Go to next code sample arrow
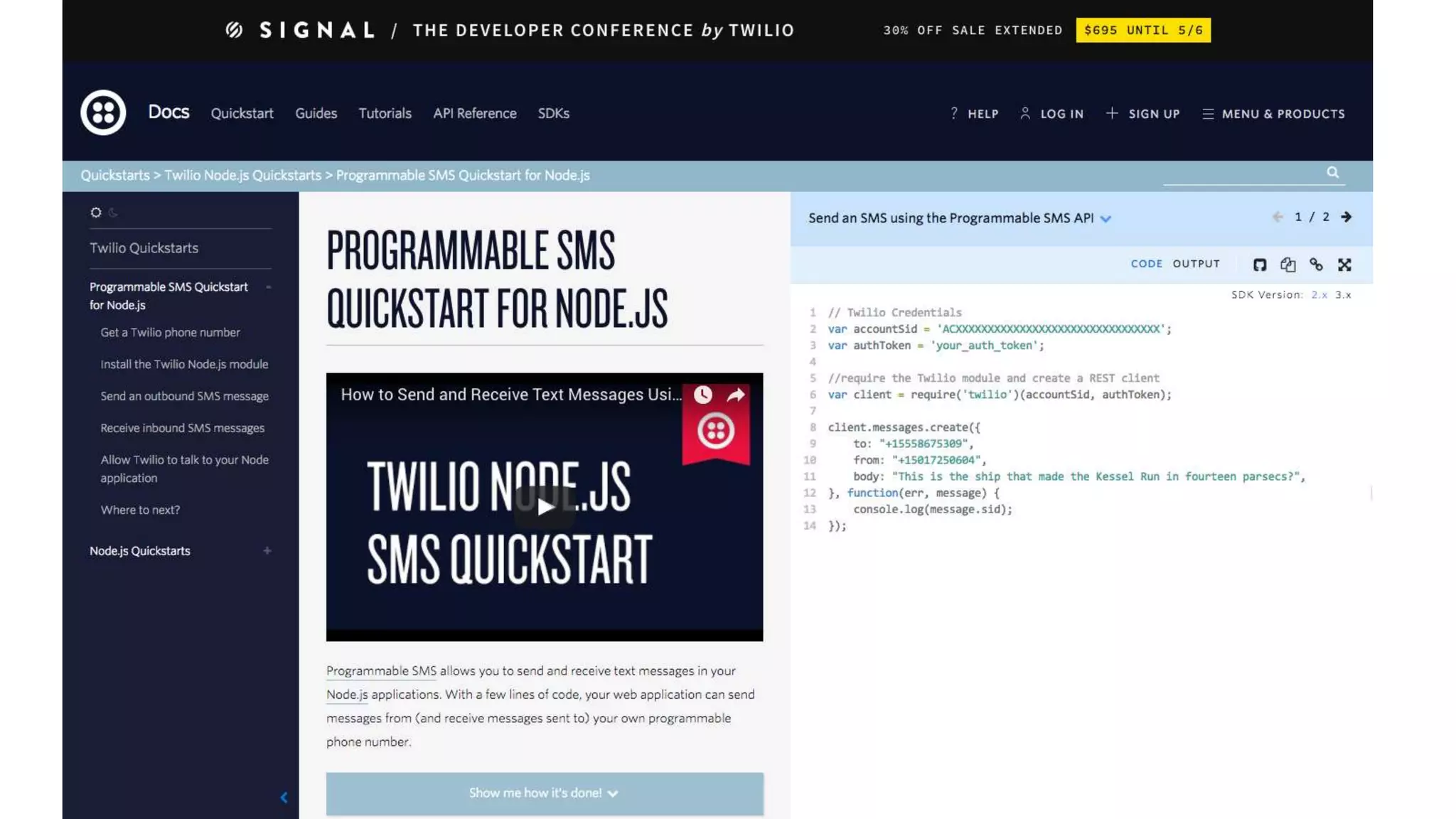Viewport: 1456px width, 819px height. [x=1346, y=217]
